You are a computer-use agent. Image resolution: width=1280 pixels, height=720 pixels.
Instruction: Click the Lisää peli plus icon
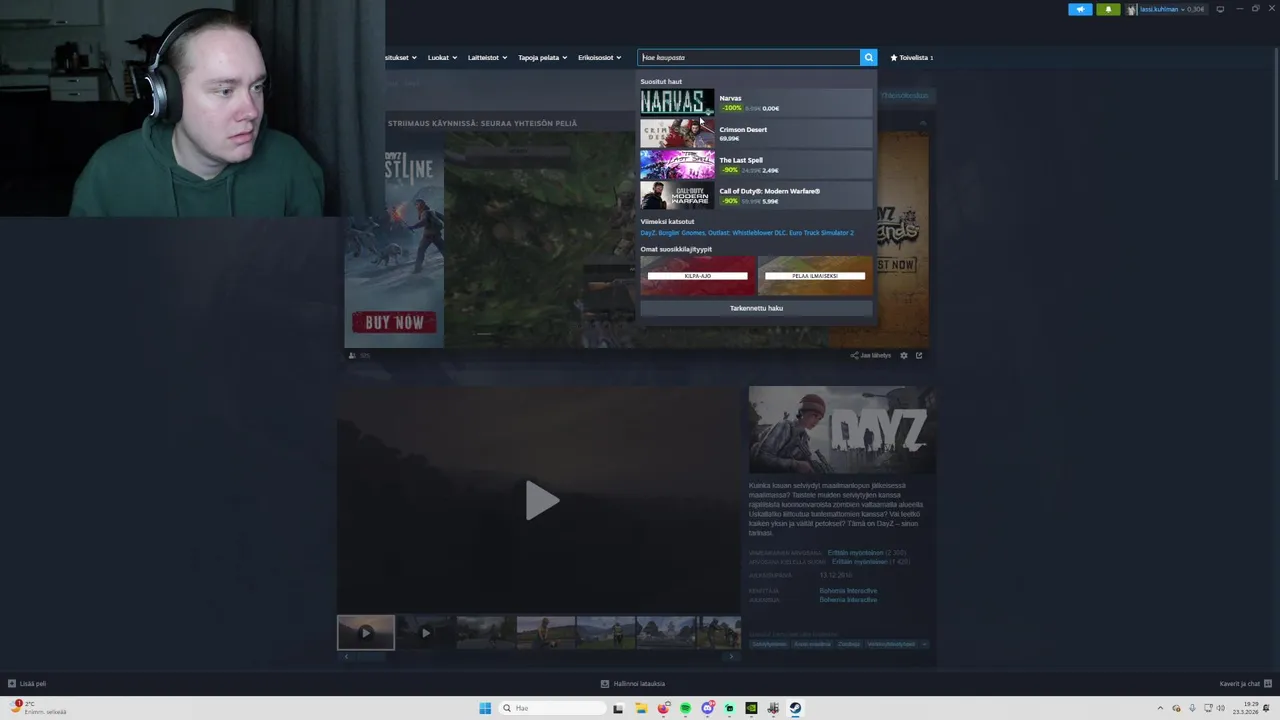(x=12, y=684)
